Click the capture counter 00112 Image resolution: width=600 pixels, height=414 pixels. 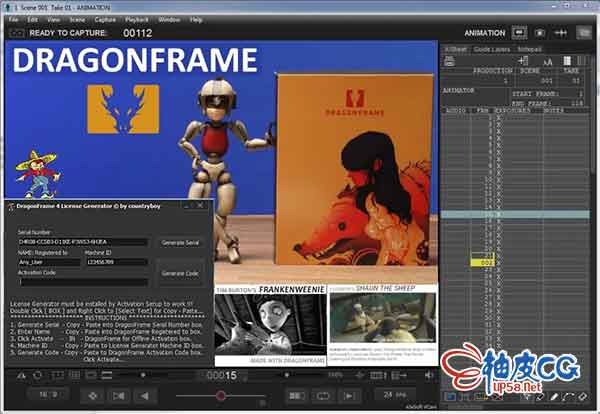coord(138,33)
